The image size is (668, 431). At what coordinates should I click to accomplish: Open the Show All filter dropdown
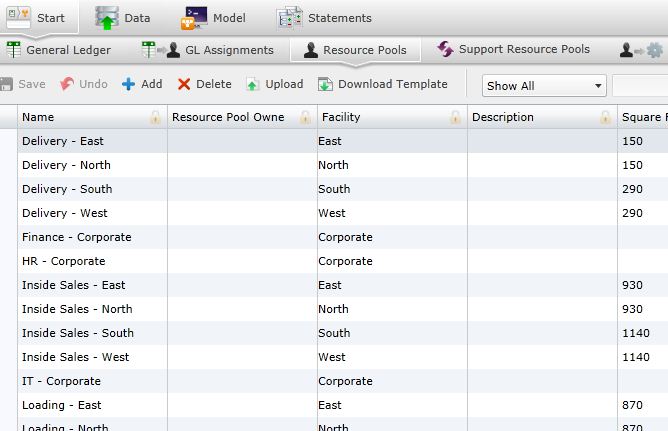click(x=544, y=86)
